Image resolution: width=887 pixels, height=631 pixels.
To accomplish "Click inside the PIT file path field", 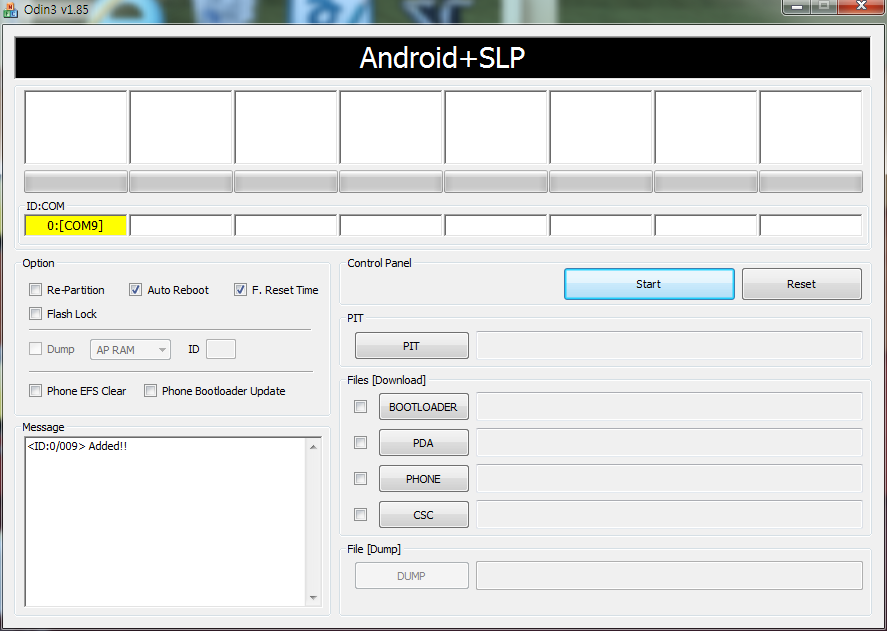I will tap(669, 346).
